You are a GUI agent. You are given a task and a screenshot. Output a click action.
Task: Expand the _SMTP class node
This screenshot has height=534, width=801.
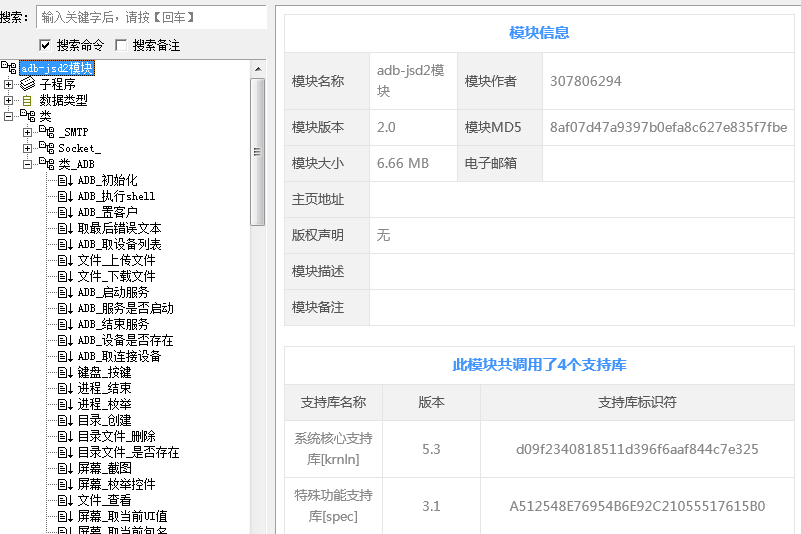[x=28, y=132]
